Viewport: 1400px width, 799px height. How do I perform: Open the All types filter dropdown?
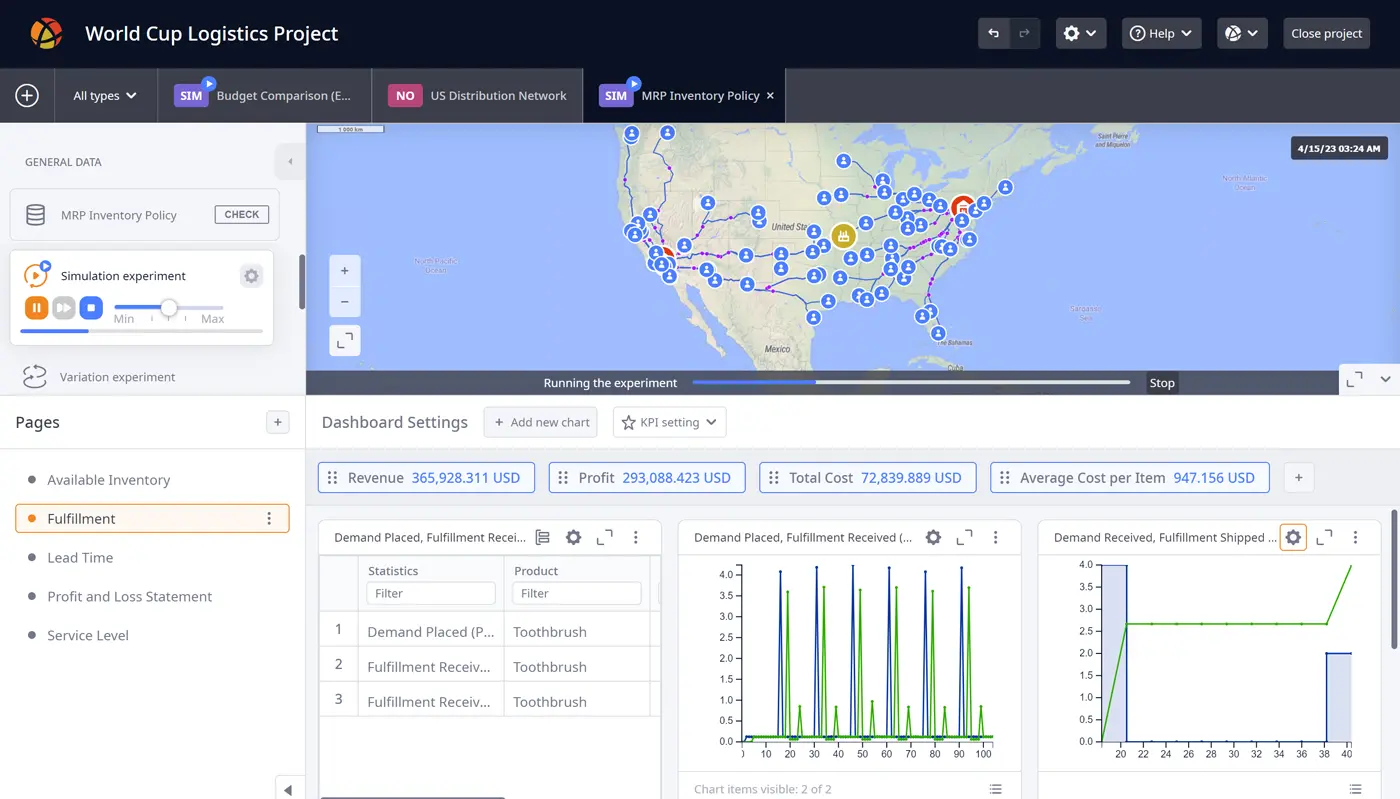tap(105, 96)
